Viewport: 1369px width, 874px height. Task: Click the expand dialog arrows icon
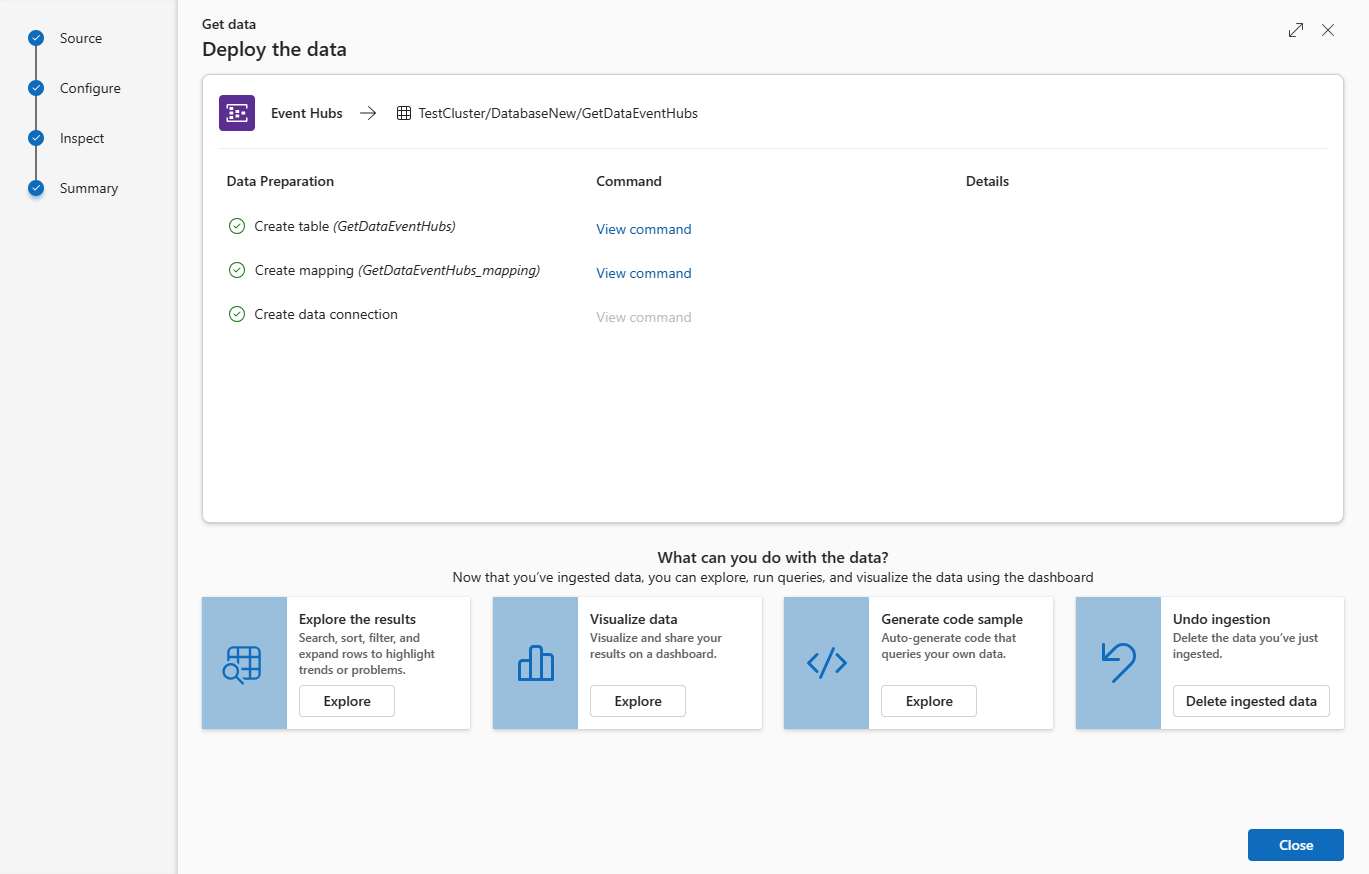coord(1296,31)
